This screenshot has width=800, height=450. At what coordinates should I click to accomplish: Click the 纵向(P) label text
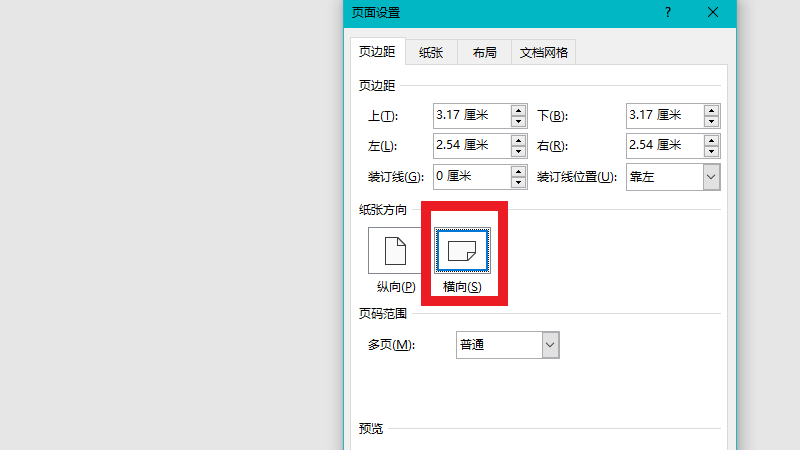click(396, 287)
